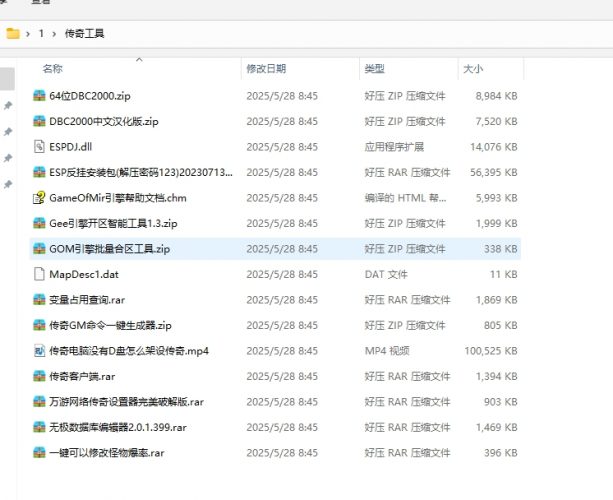The height and width of the screenshot is (500, 613).
Task: Click the first pin icon in the sidebar
Action: [x=8, y=106]
